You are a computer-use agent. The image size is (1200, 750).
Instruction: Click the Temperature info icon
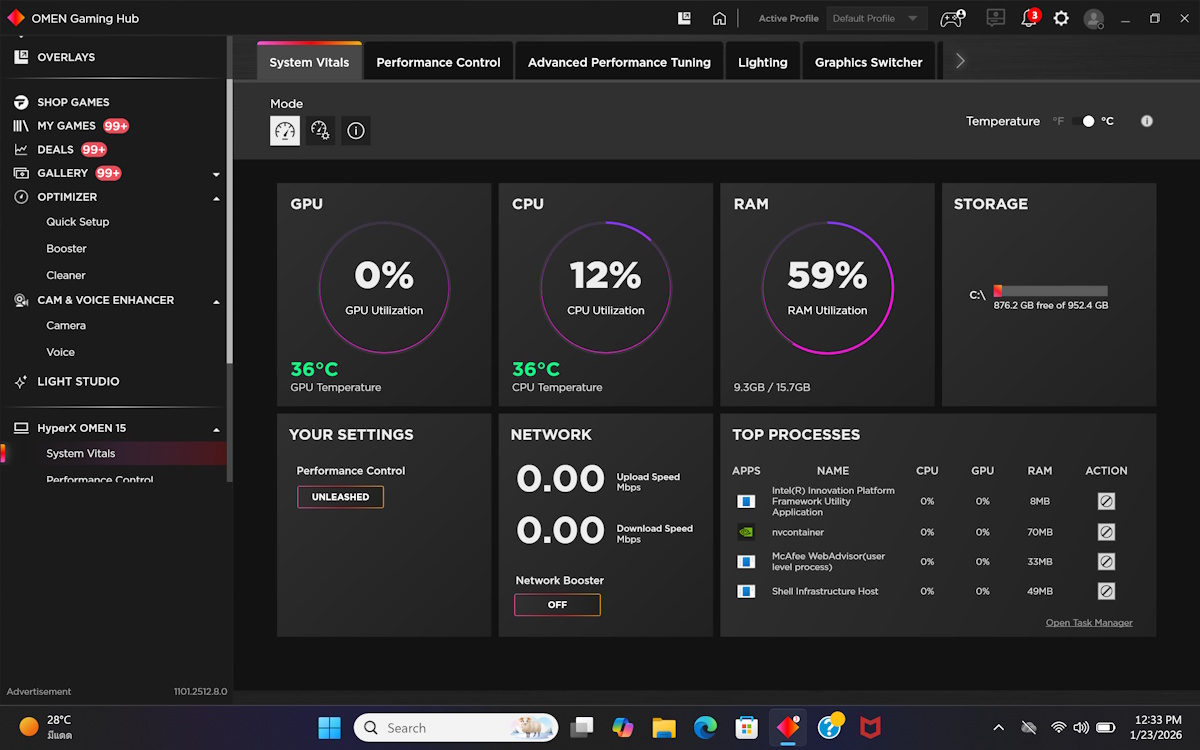pos(1147,121)
